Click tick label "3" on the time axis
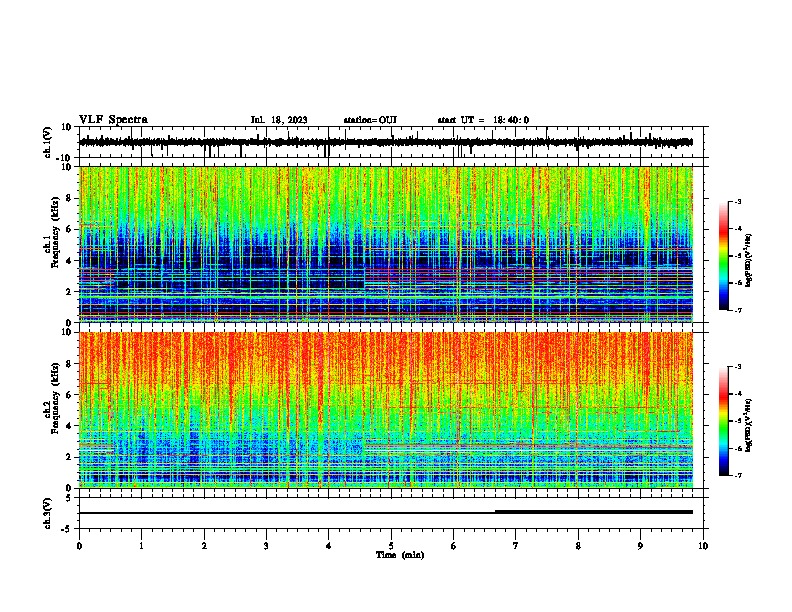Image resolution: width=792 pixels, height=612 pixels. click(x=266, y=546)
